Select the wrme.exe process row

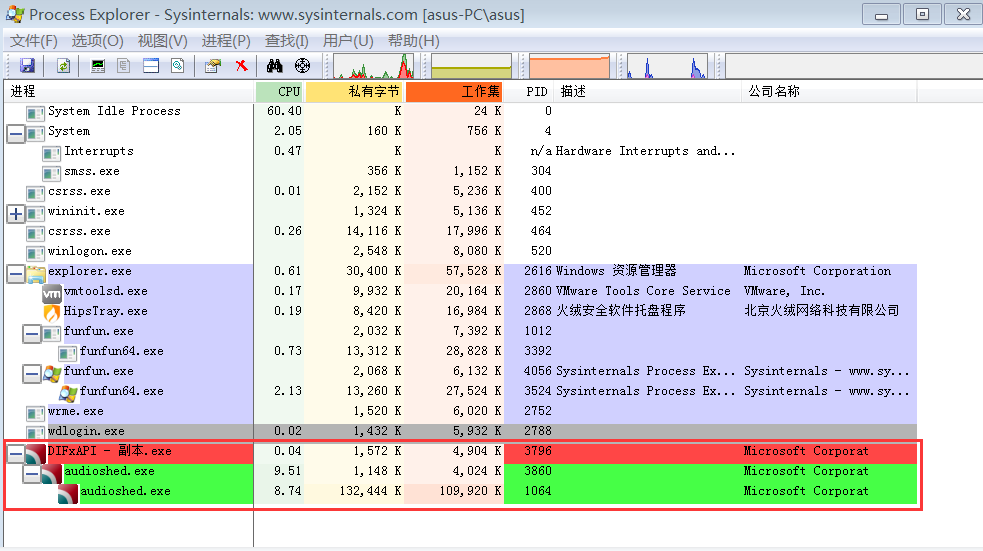(x=461, y=411)
